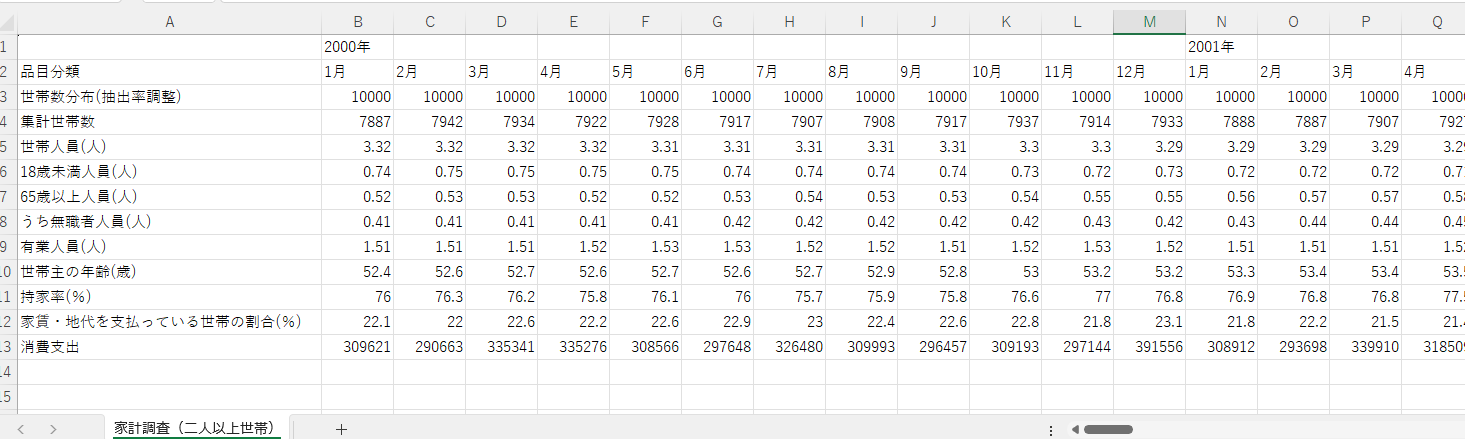
Task: Select the うち無職者人員(人) cell
Action: click(x=169, y=222)
